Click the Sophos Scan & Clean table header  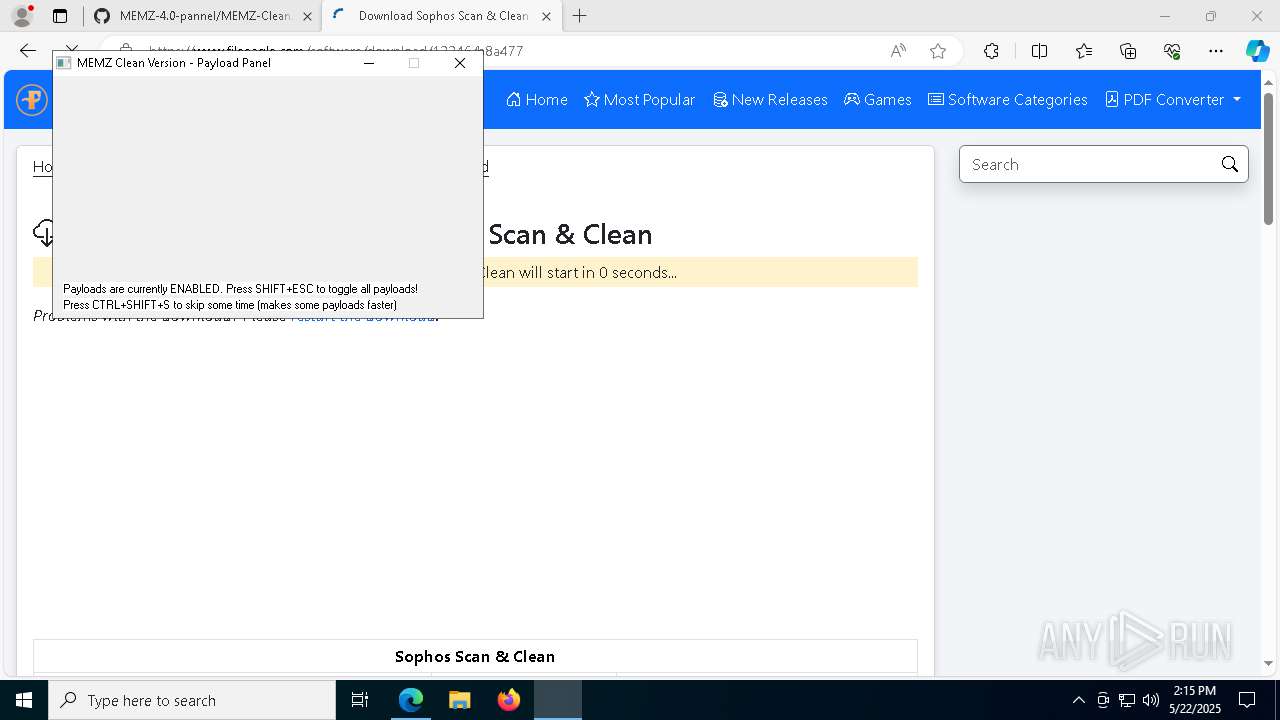pos(475,656)
